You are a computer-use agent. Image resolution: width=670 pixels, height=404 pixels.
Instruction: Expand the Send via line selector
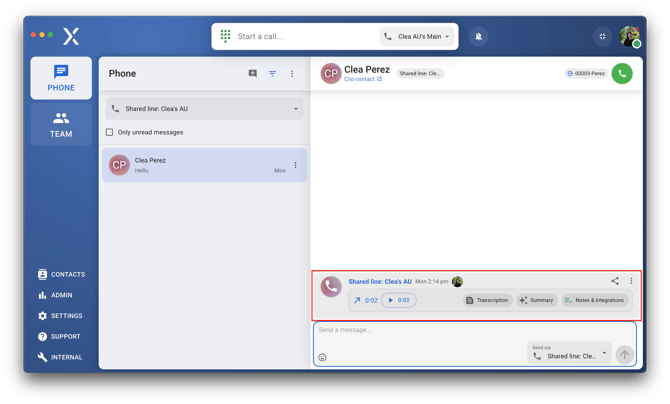570,353
